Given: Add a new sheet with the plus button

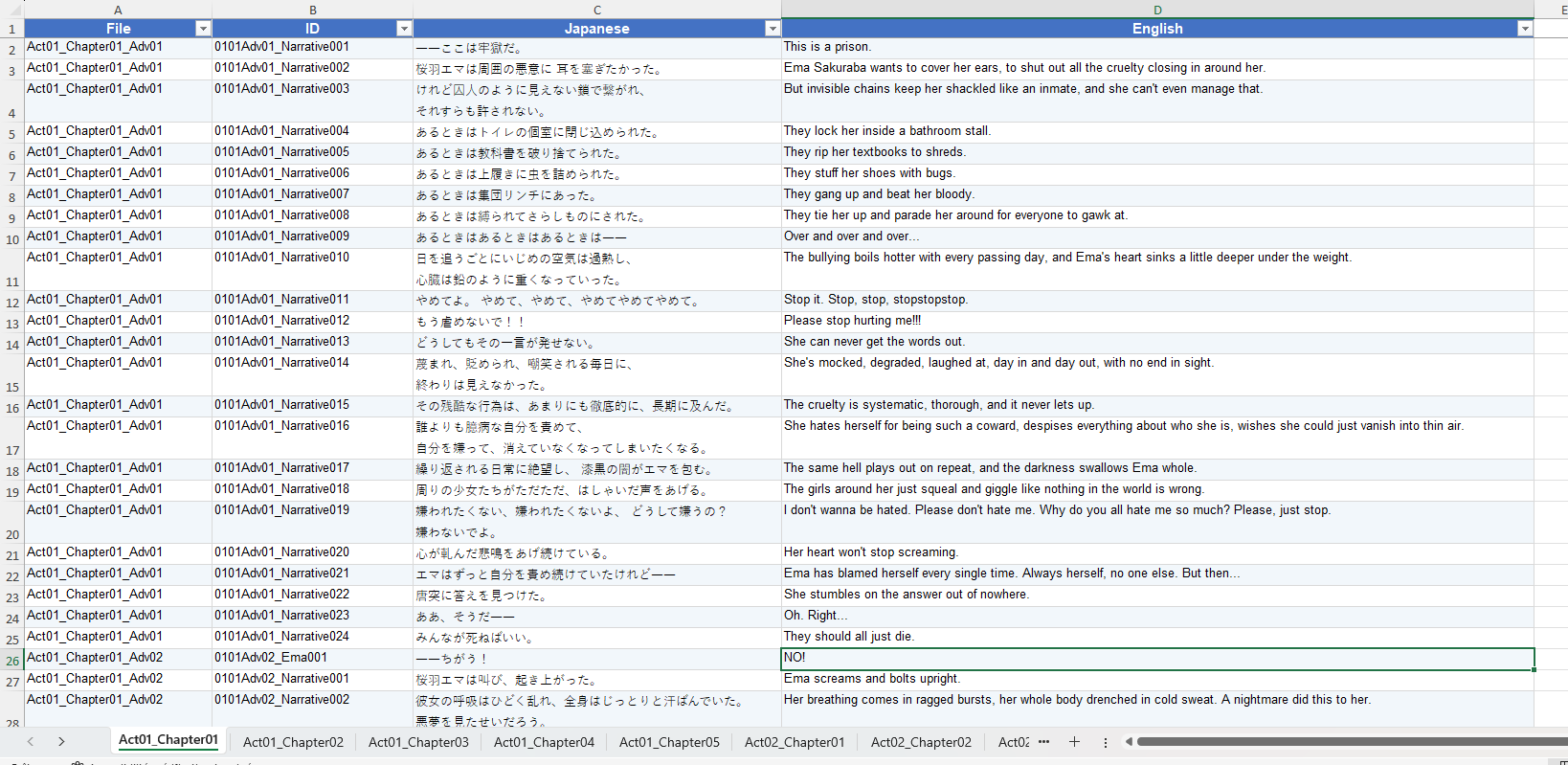Looking at the screenshot, I should click(x=1074, y=741).
